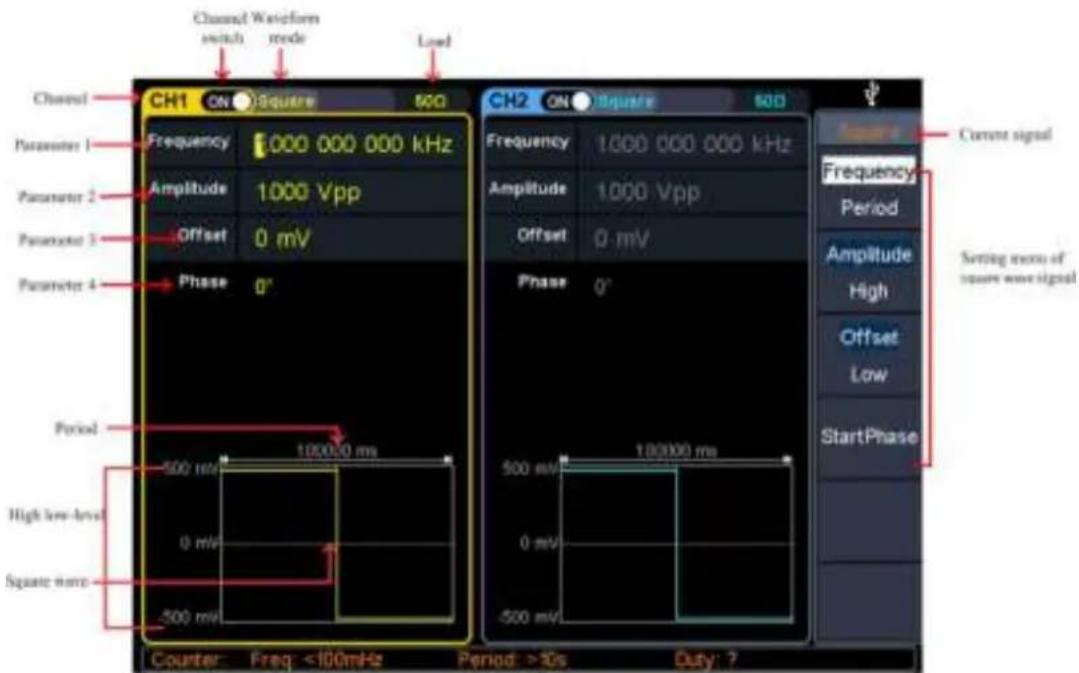
Task: Click Period >10s counter reading
Action: [x=513, y=661]
